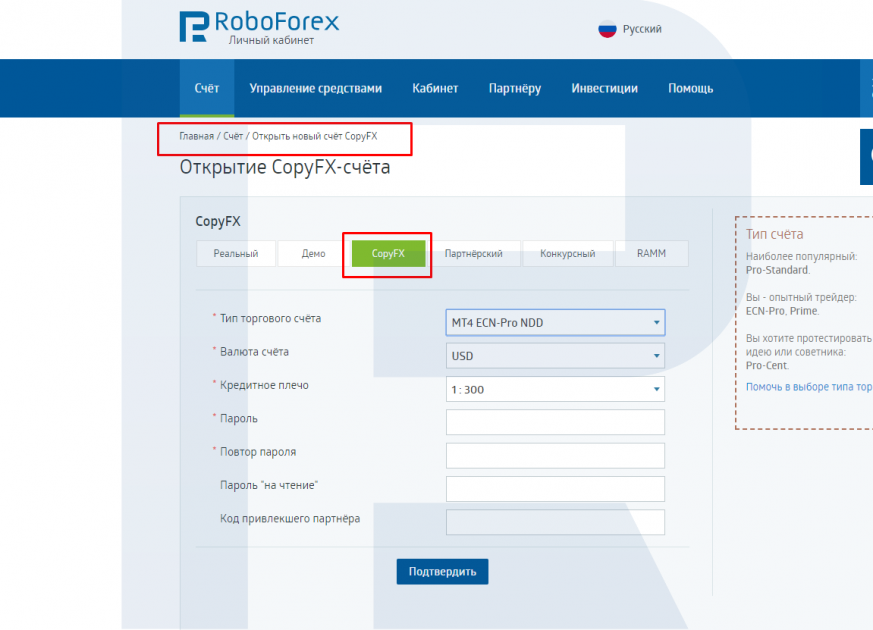The image size is (873, 630).
Task: Click the Личный кабинет subtitle text
Action: coord(271,40)
